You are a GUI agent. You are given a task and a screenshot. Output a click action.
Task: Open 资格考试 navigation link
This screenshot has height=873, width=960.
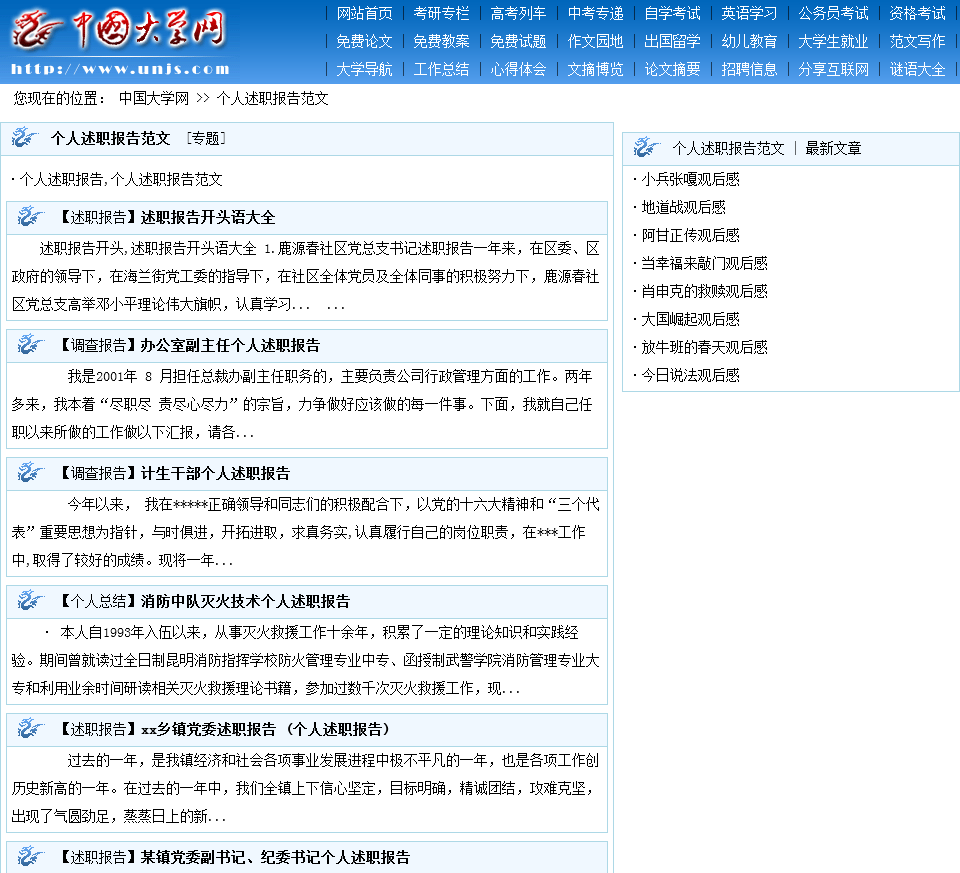pyautogui.click(x=917, y=13)
